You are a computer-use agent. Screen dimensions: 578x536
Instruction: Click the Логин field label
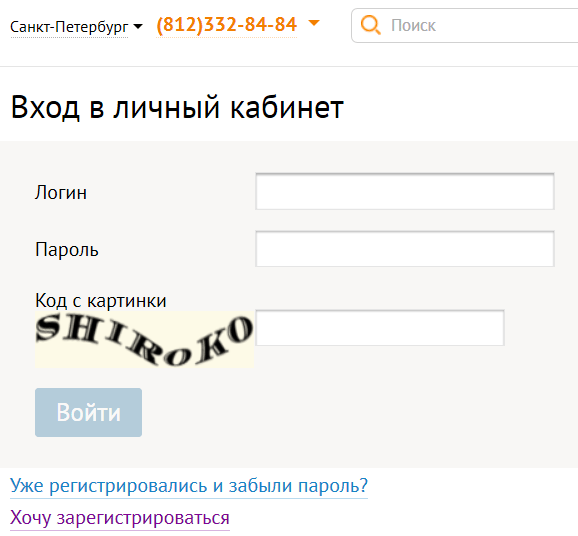61,192
